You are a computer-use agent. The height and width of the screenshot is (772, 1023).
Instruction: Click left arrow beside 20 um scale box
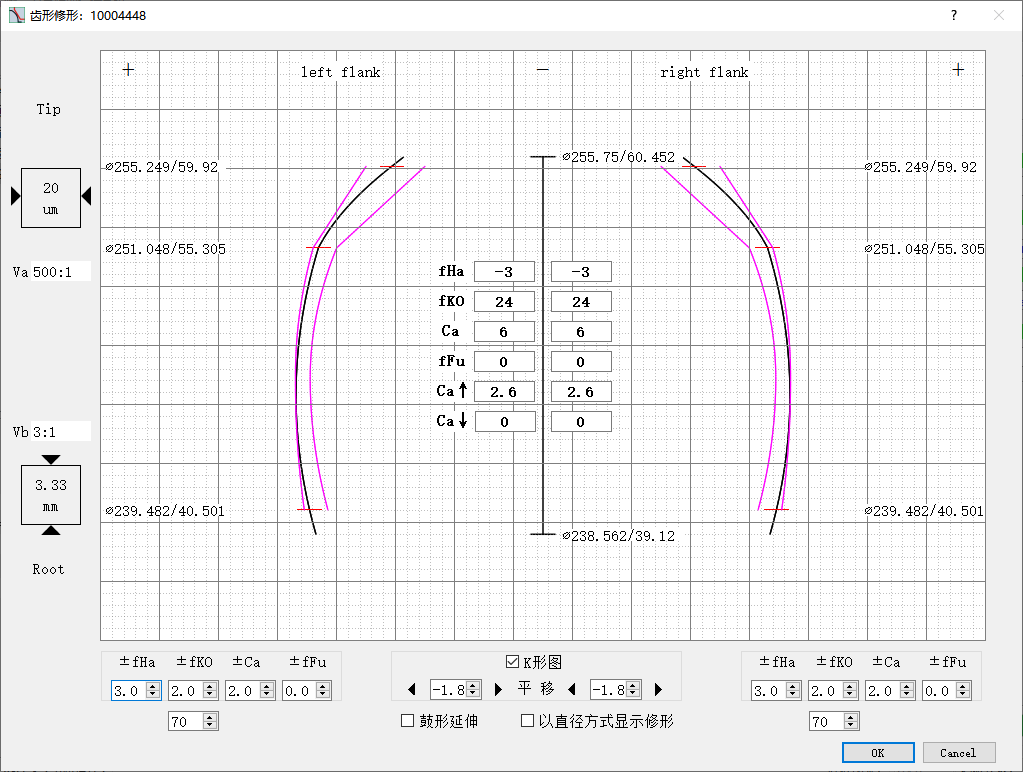pos(16,196)
